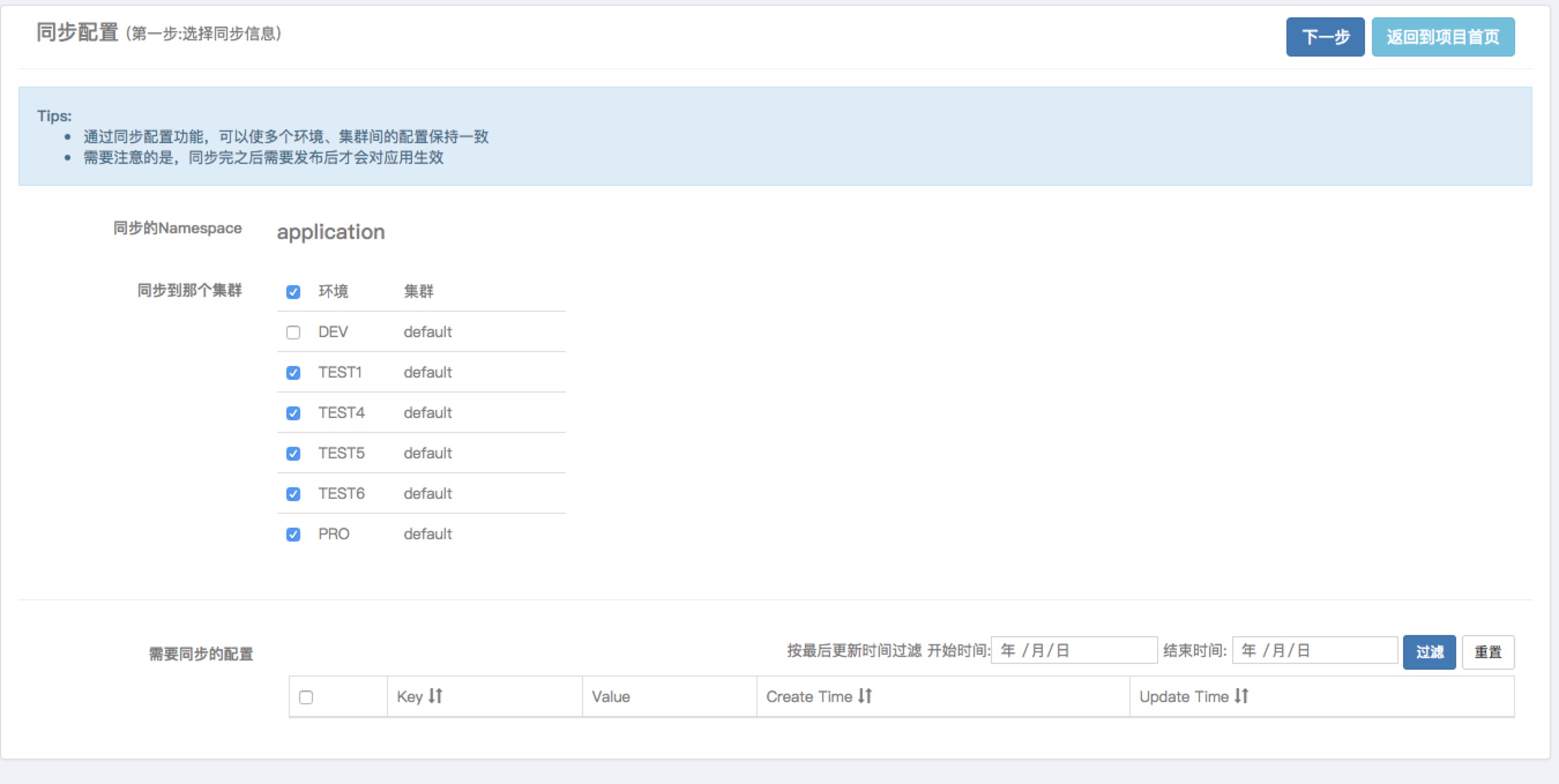Screen dimensions: 1559x784
Task: Click the Value column header
Action: tap(611, 697)
